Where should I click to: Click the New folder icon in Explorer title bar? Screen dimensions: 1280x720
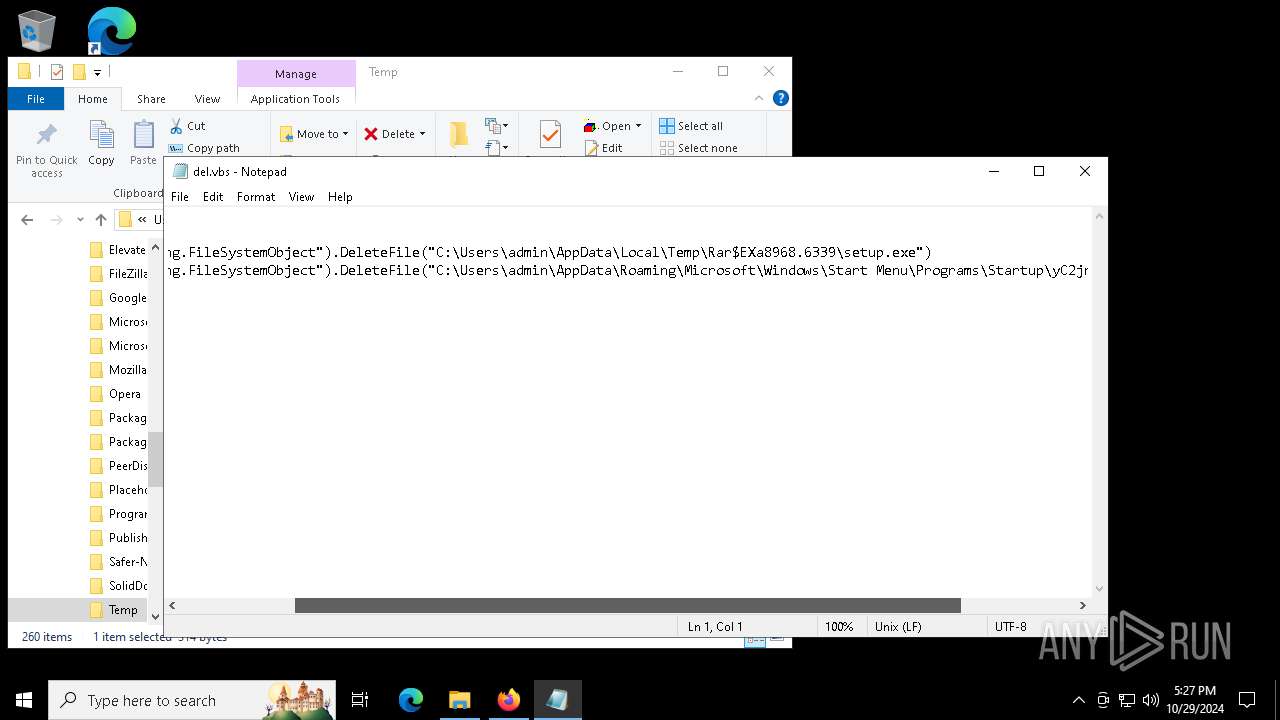(79, 72)
